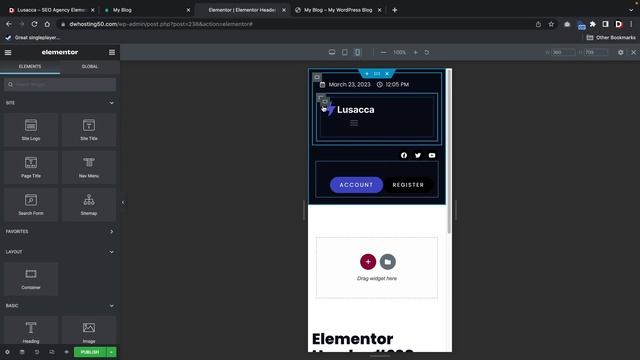The image size is (640, 360).
Task: Click the gray add template folder button
Action: coord(388,262)
